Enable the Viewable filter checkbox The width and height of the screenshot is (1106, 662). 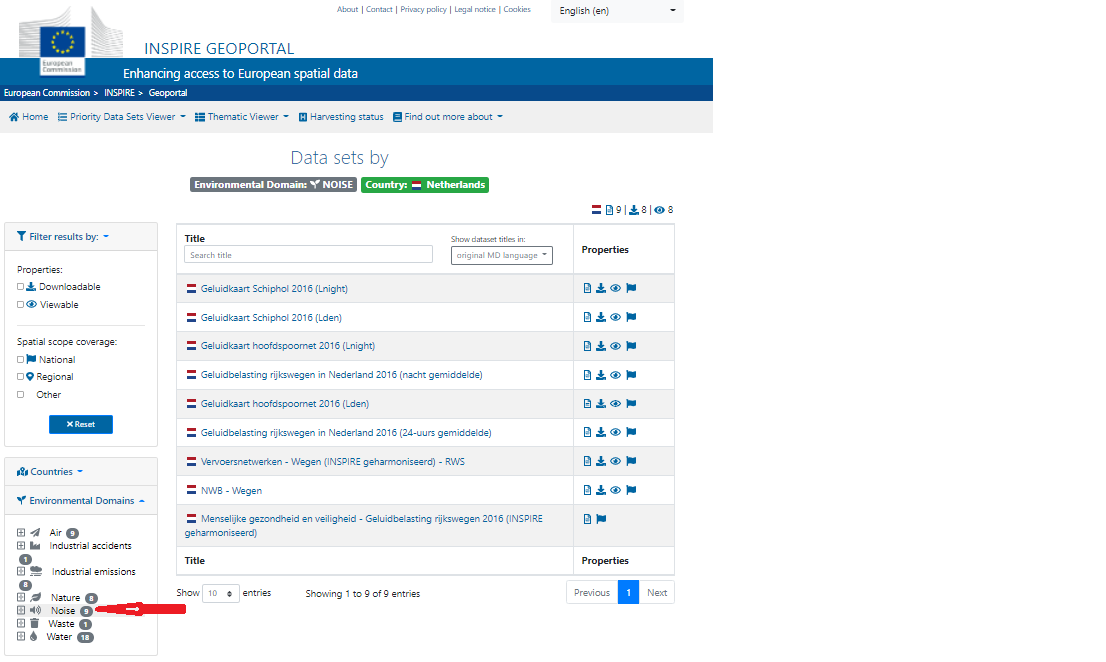[20, 305]
